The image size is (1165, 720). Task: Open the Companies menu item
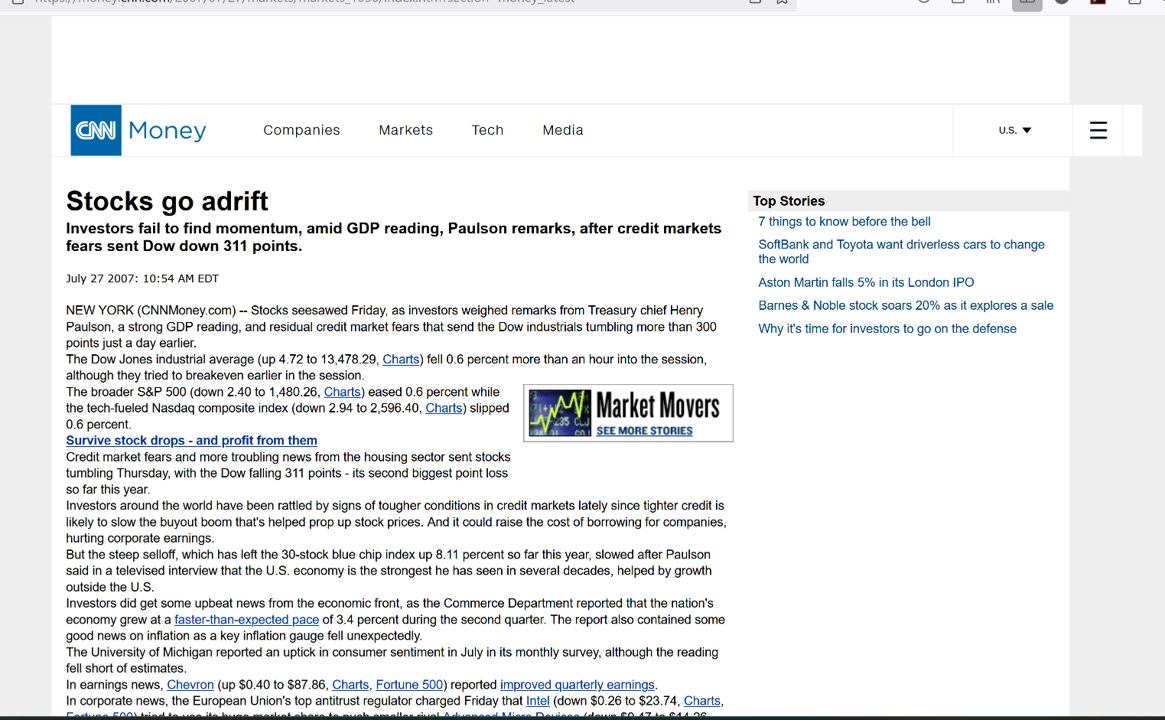coord(302,130)
